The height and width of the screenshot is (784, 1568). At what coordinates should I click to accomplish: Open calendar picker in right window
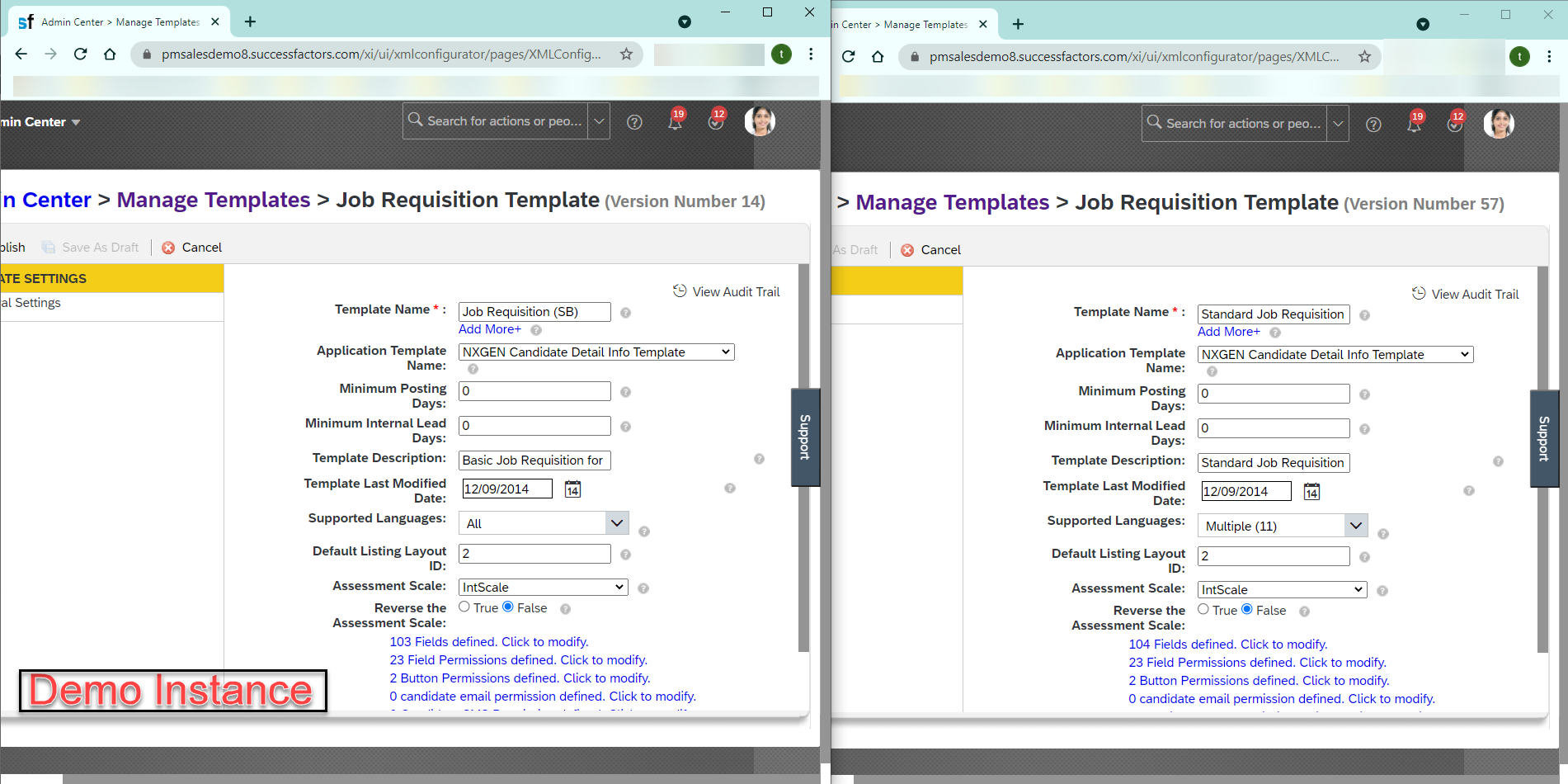coord(1311,492)
